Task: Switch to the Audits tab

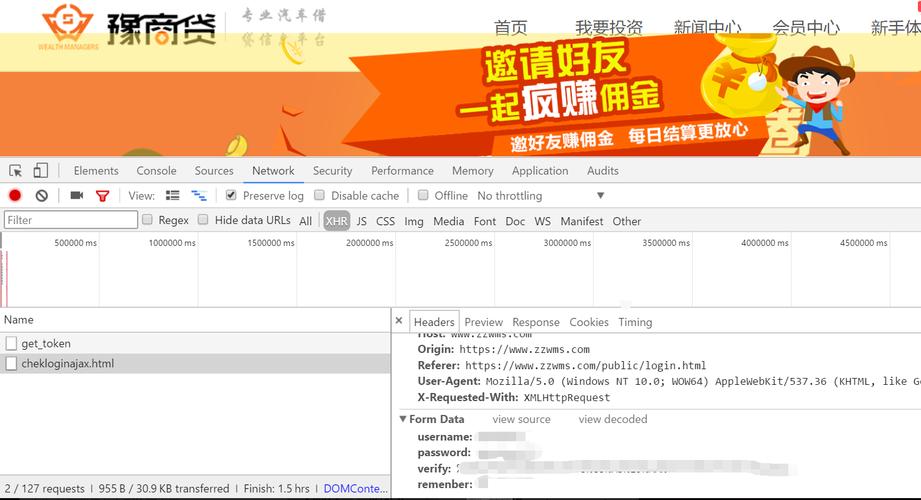Action: click(603, 170)
